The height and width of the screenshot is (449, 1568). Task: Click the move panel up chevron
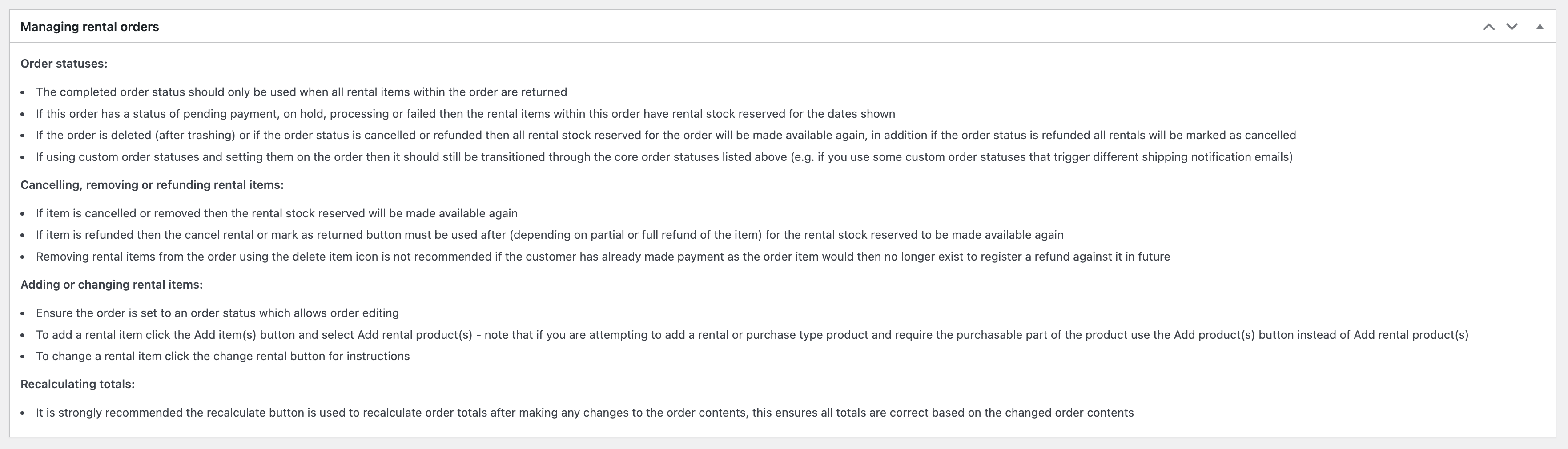tap(1488, 27)
